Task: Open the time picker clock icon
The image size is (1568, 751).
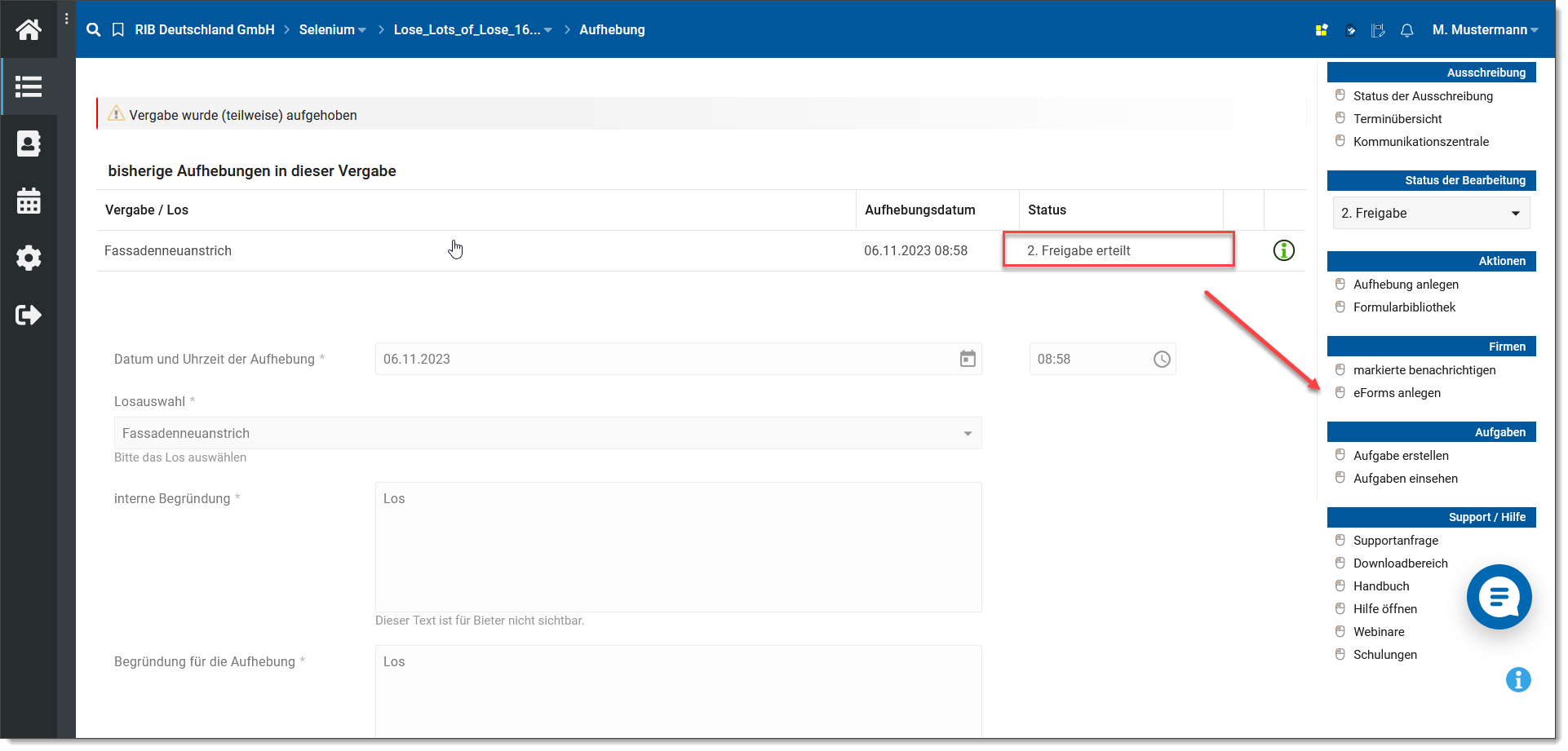Action: pyautogui.click(x=1162, y=359)
